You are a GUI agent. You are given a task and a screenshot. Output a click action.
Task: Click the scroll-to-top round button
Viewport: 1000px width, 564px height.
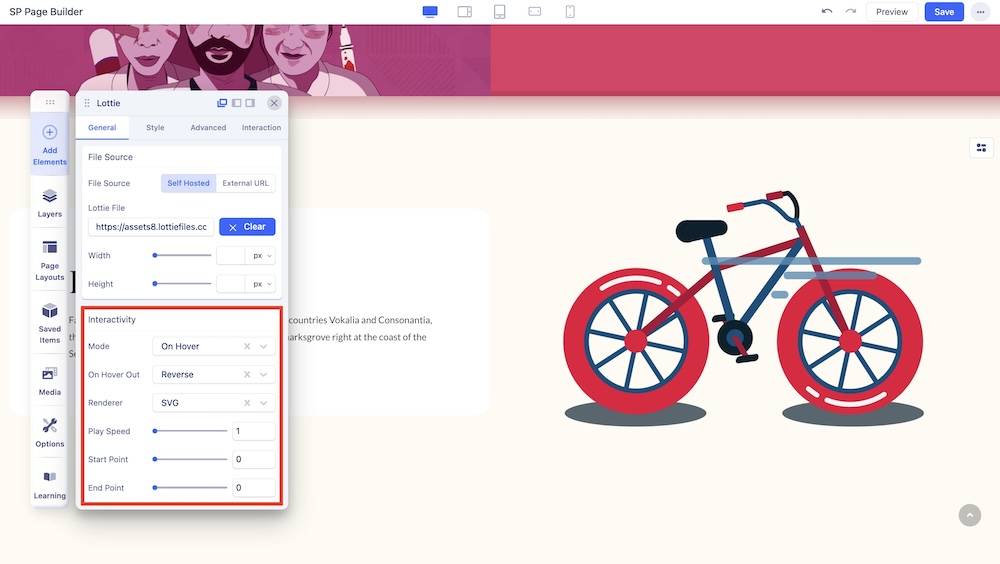tap(969, 515)
